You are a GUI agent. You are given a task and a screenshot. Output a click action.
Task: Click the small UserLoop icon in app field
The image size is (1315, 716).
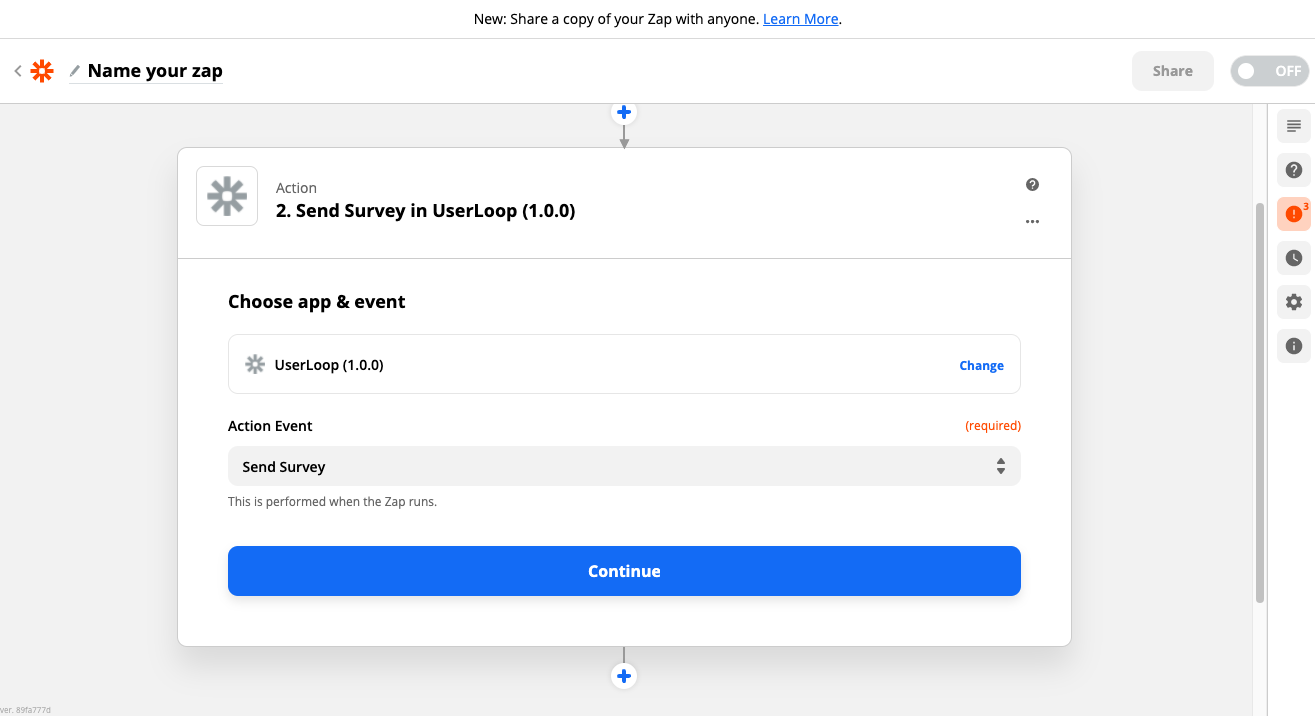(x=255, y=365)
